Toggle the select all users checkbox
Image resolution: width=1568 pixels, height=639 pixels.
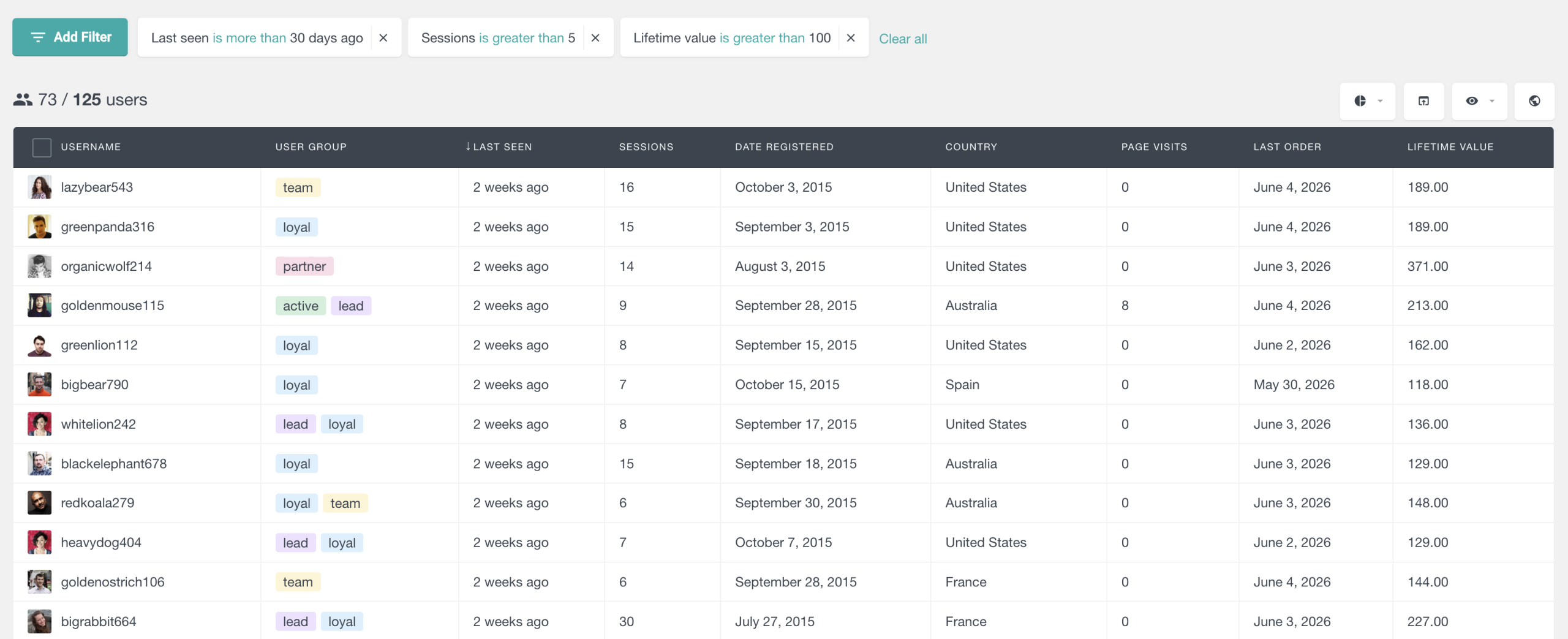(42, 147)
